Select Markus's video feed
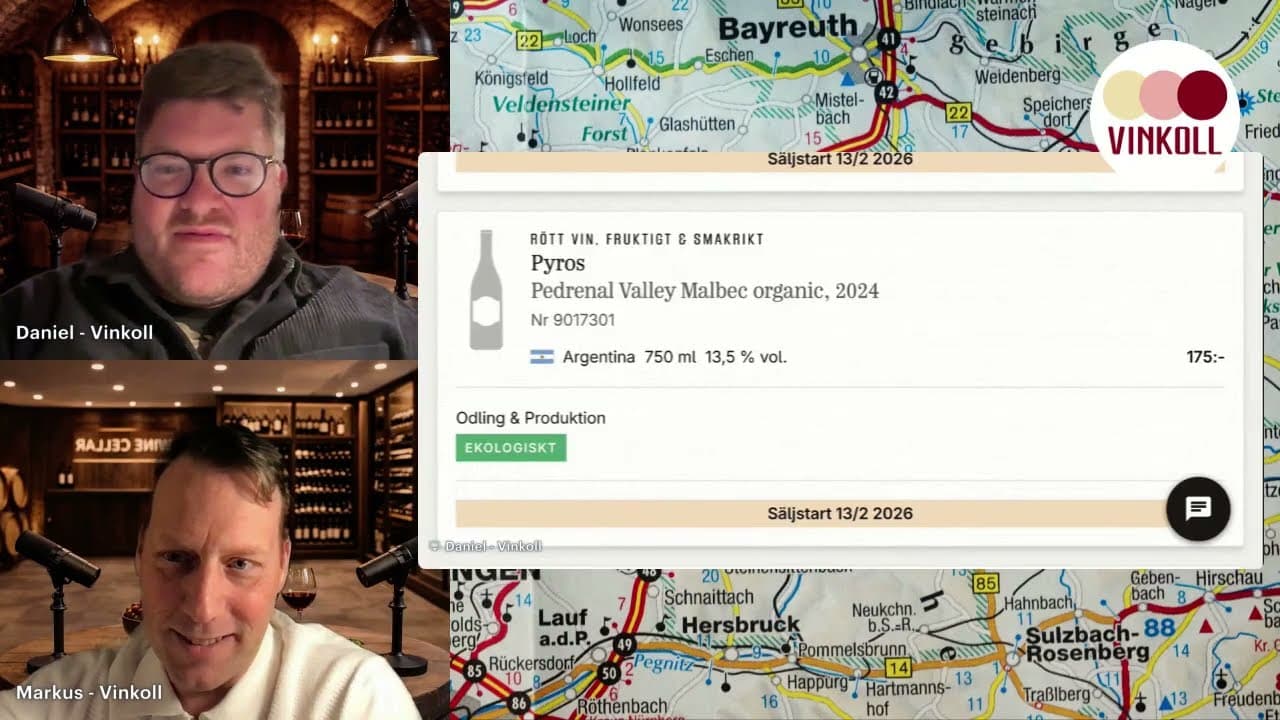The width and height of the screenshot is (1280, 720). pos(209,540)
